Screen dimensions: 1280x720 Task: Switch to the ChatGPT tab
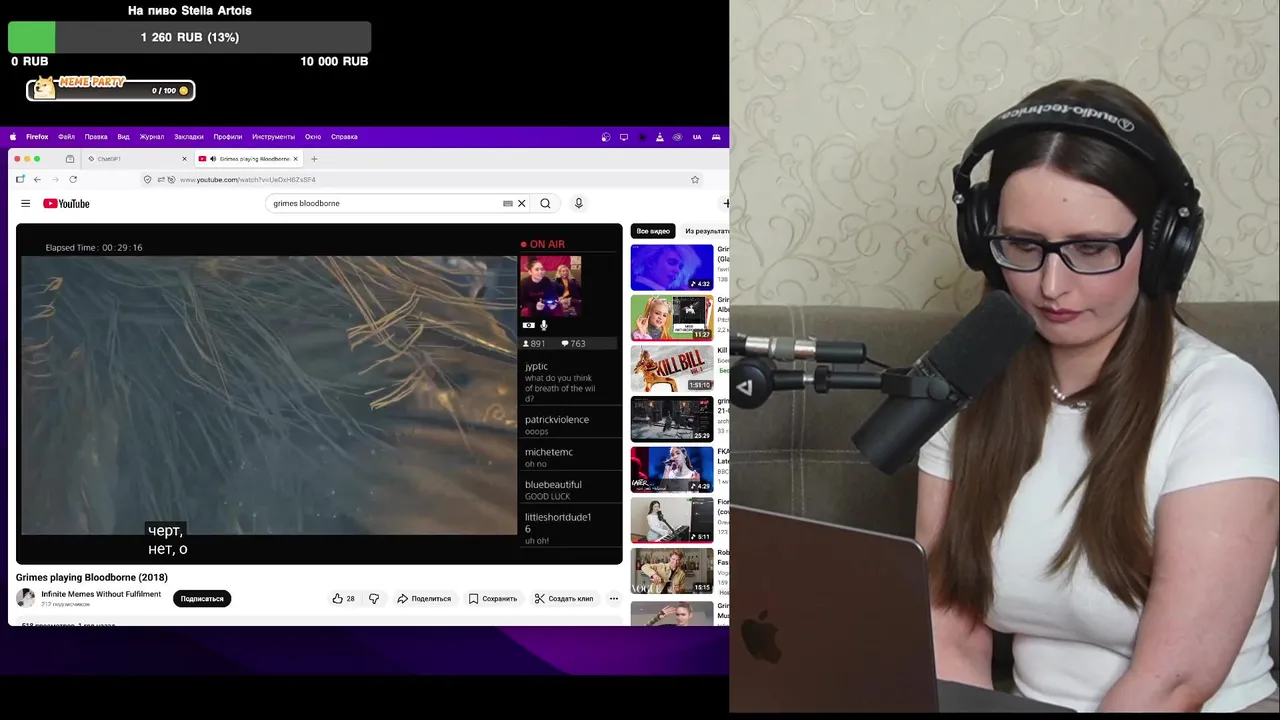pyautogui.click(x=138, y=159)
